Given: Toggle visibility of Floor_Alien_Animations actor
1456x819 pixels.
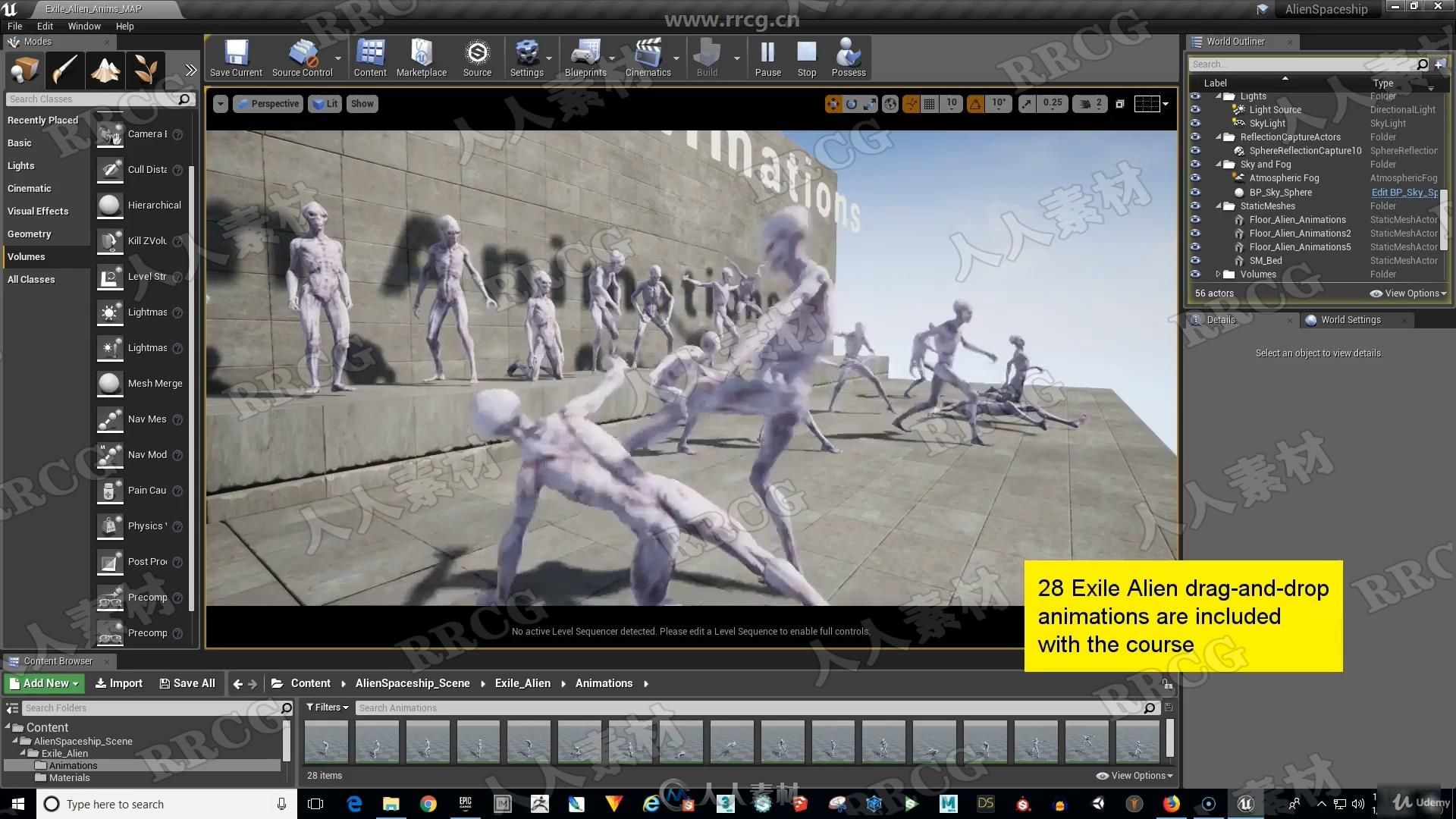Looking at the screenshot, I should tap(1196, 219).
